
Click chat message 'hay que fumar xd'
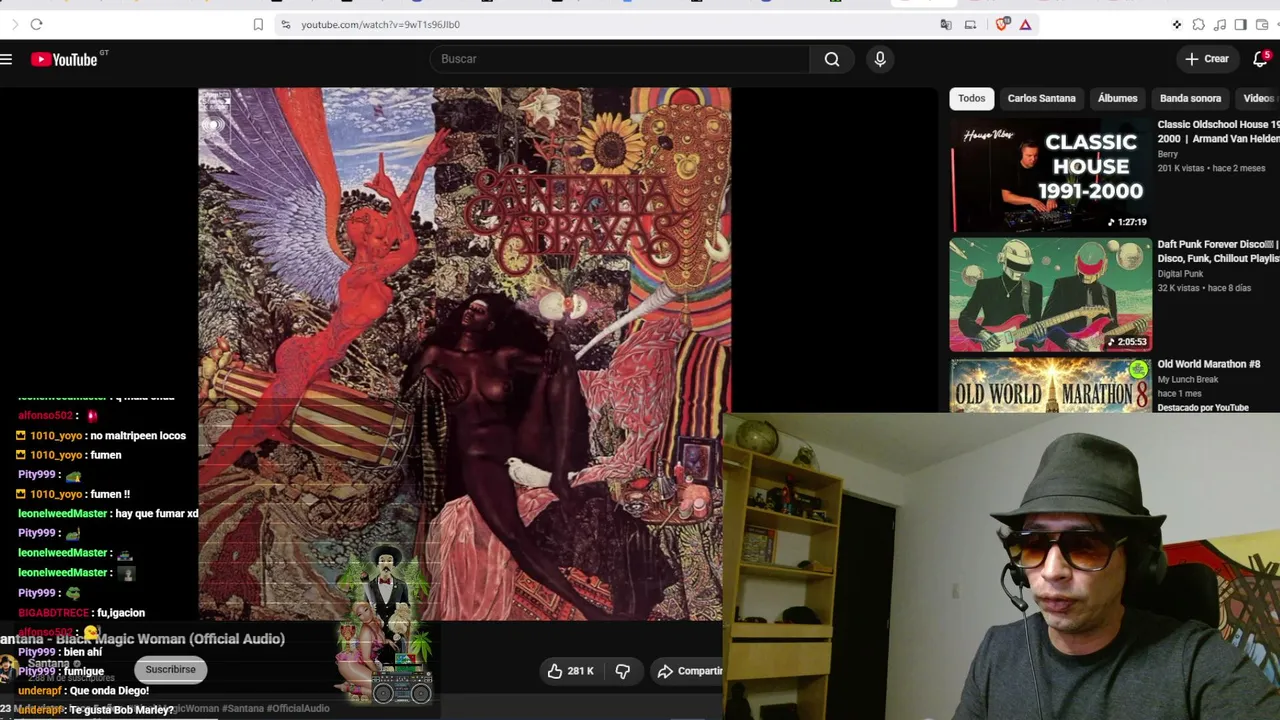coord(157,513)
